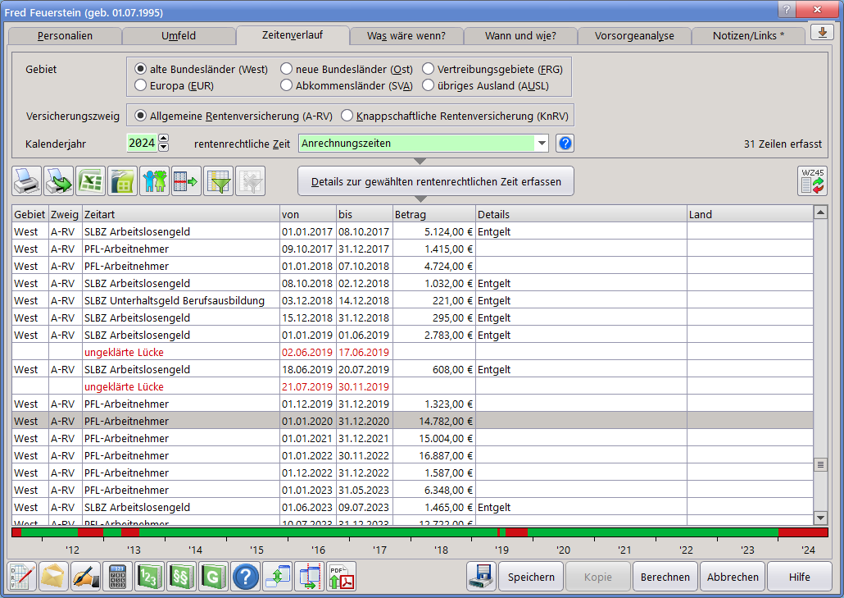Click the PDF export icon
The height and width of the screenshot is (598, 844).
[341, 577]
